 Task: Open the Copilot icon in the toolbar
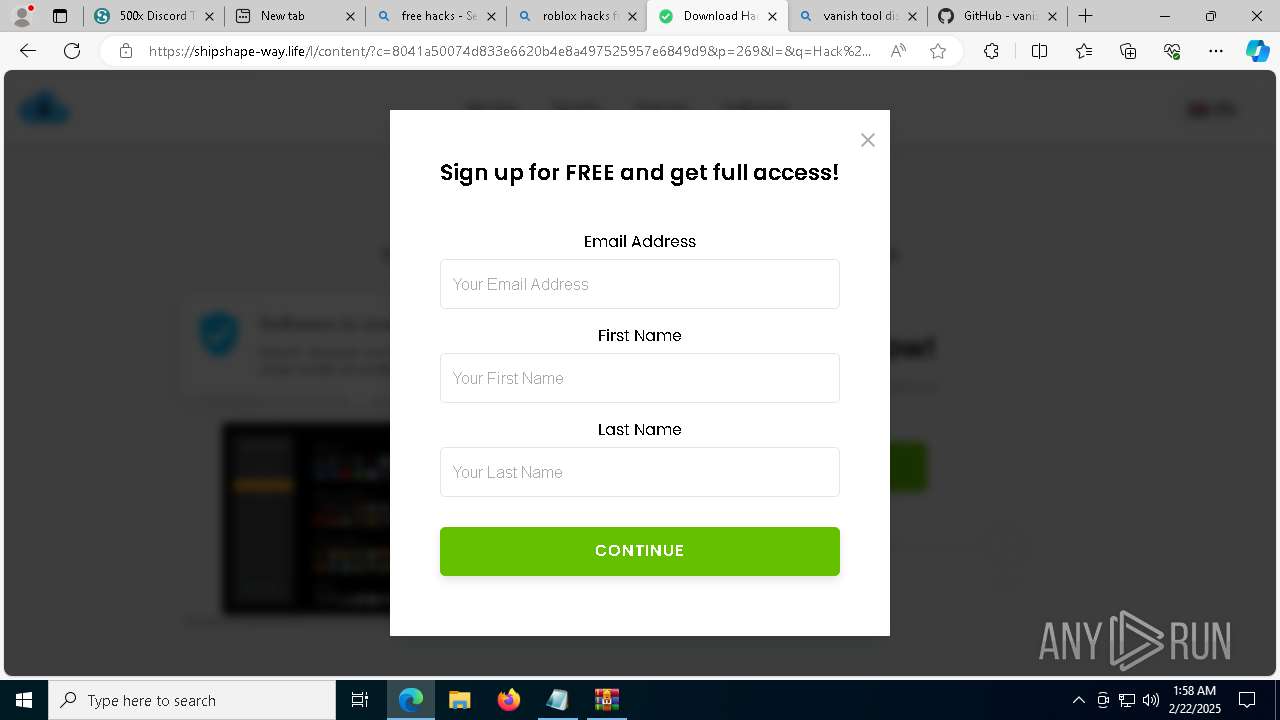tap(1257, 51)
